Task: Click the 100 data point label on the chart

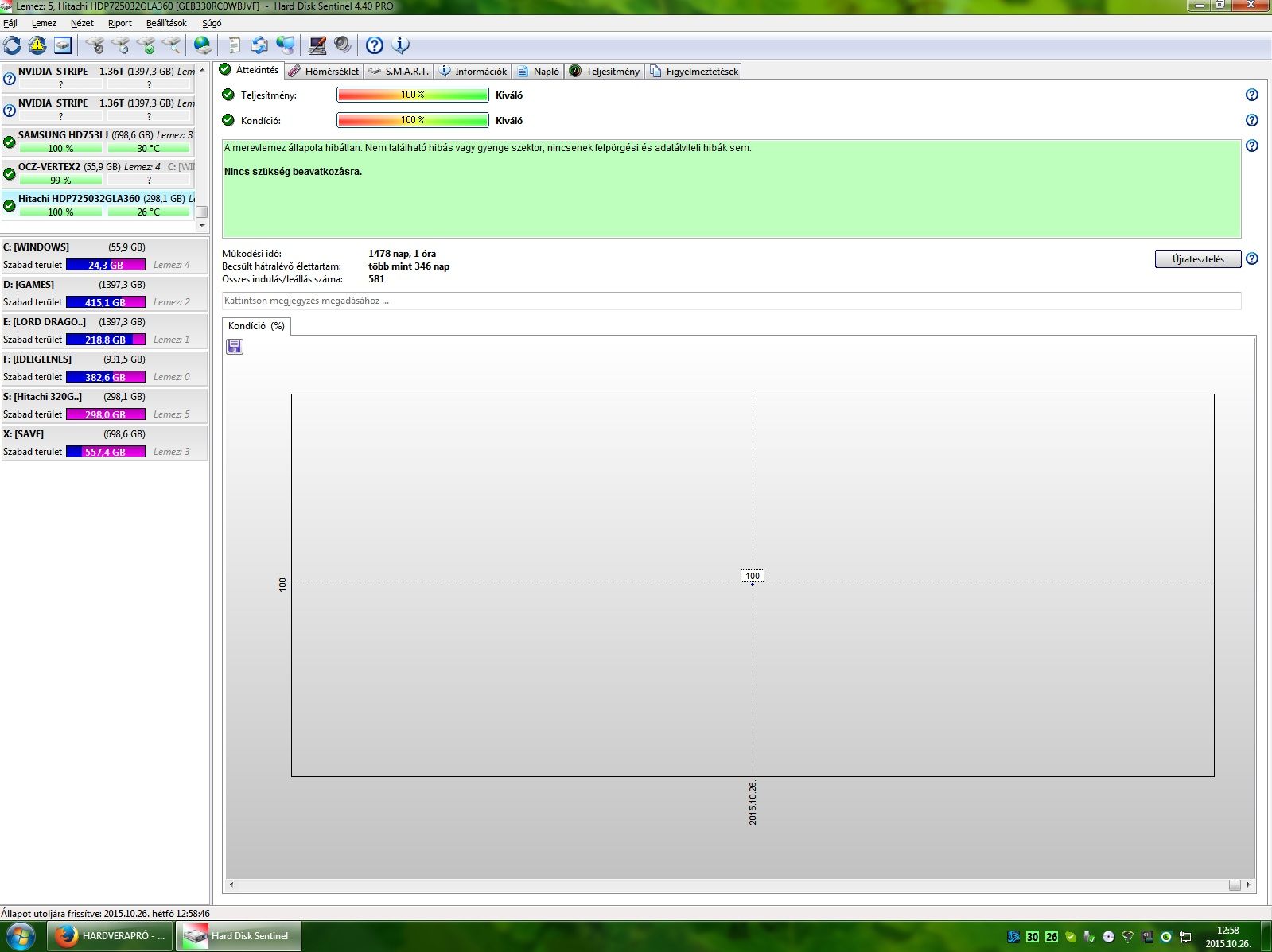Action: click(753, 576)
